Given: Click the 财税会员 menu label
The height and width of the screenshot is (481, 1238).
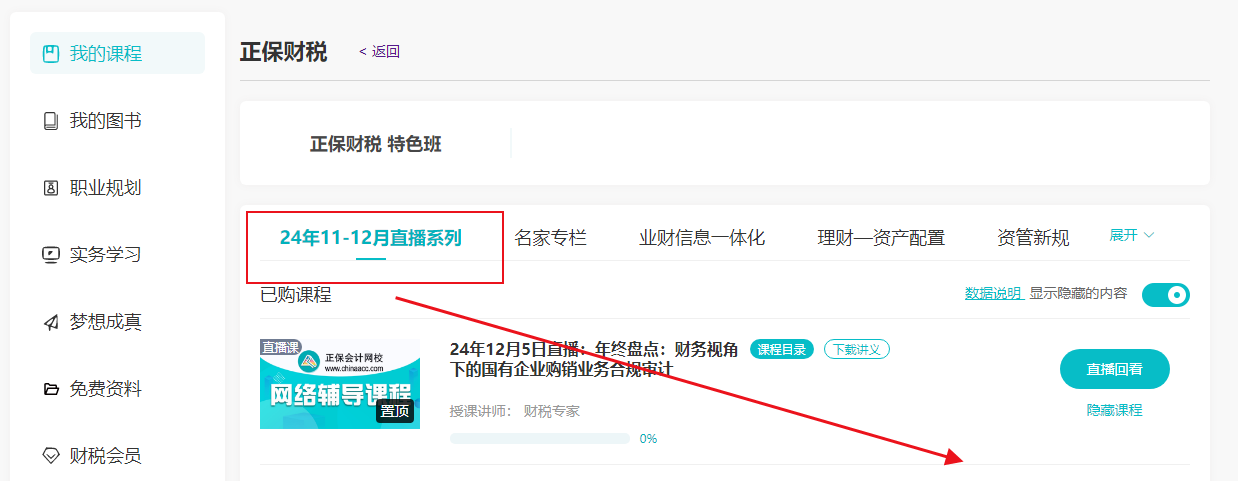Looking at the screenshot, I should [106, 456].
